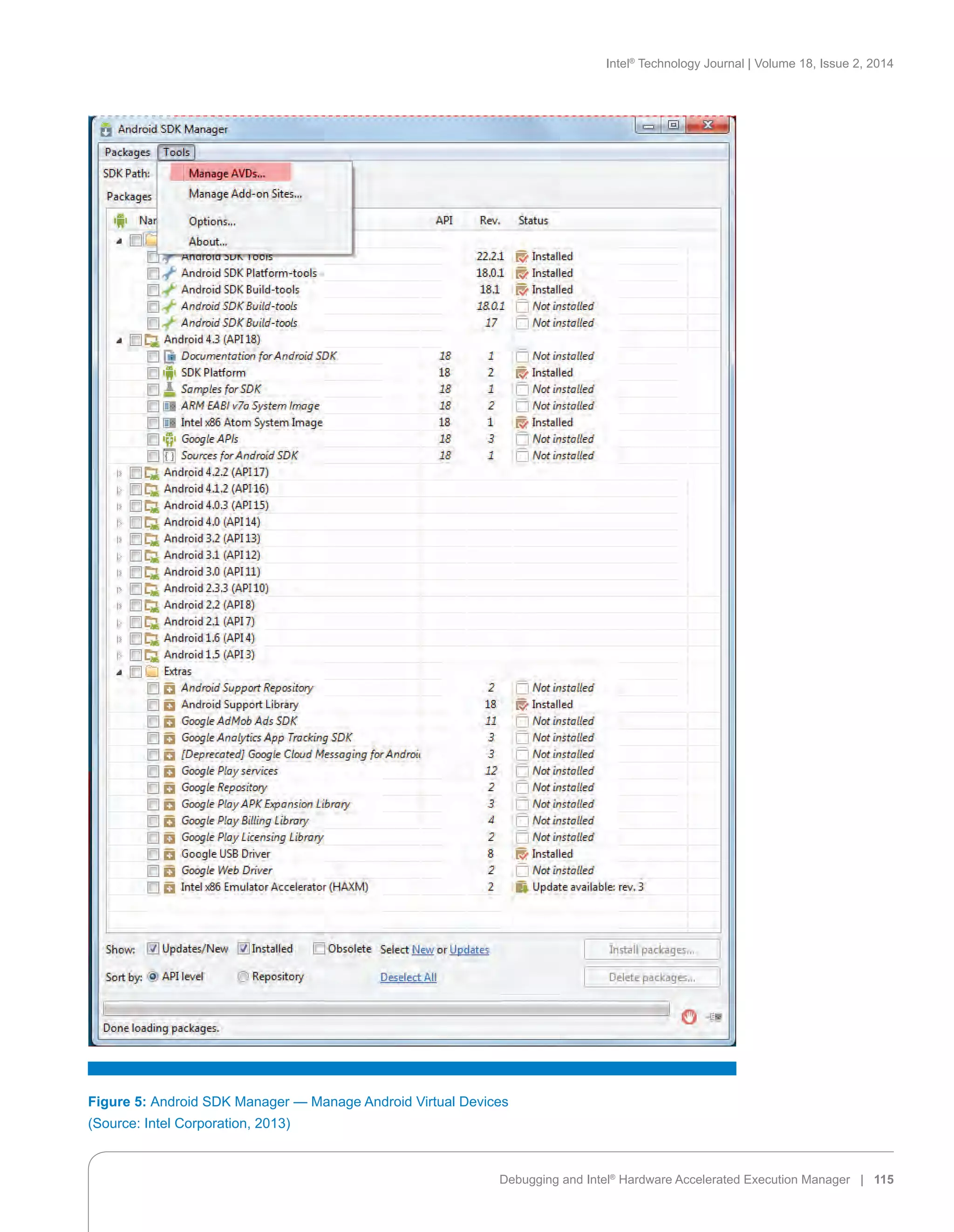
Task: Click the Rev. column header
Action: pos(490,220)
